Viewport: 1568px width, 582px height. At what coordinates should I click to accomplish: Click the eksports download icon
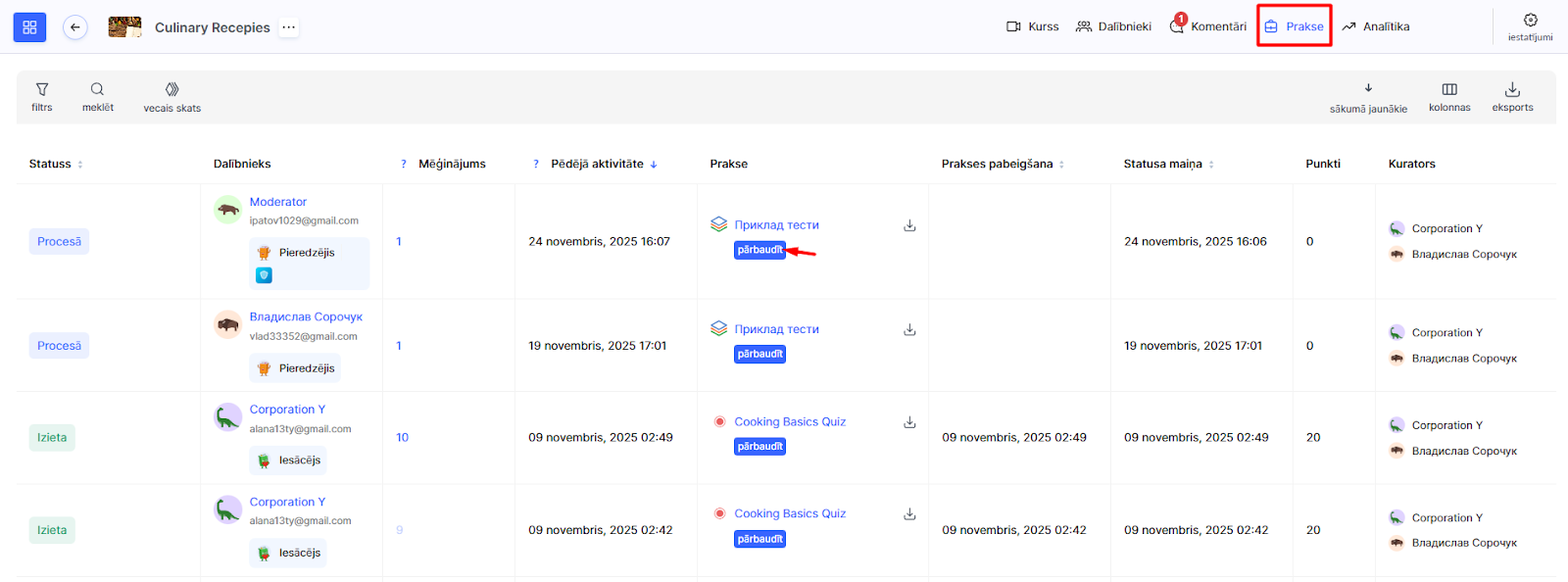(x=1512, y=96)
